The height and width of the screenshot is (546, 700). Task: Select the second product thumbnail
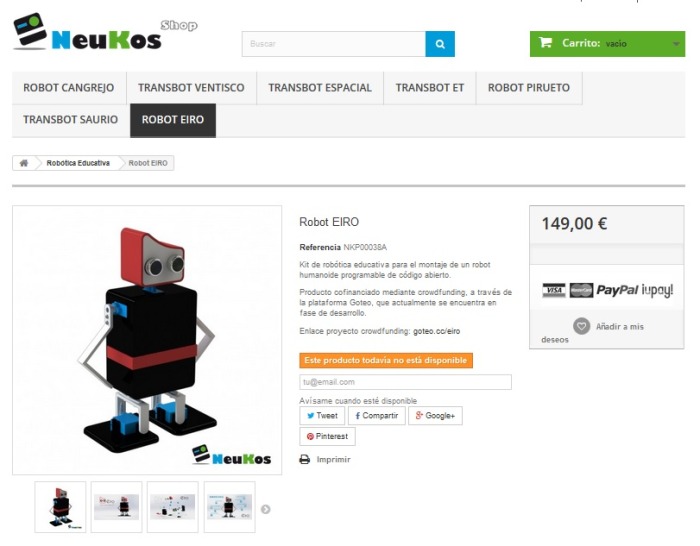117,507
